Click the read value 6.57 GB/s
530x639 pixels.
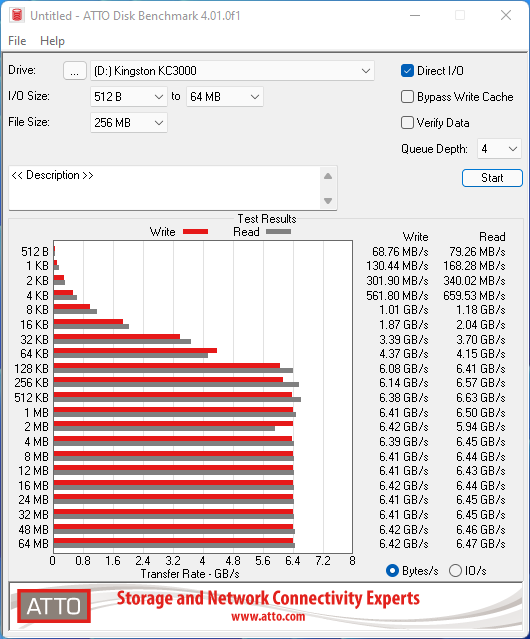pyautogui.click(x=481, y=383)
